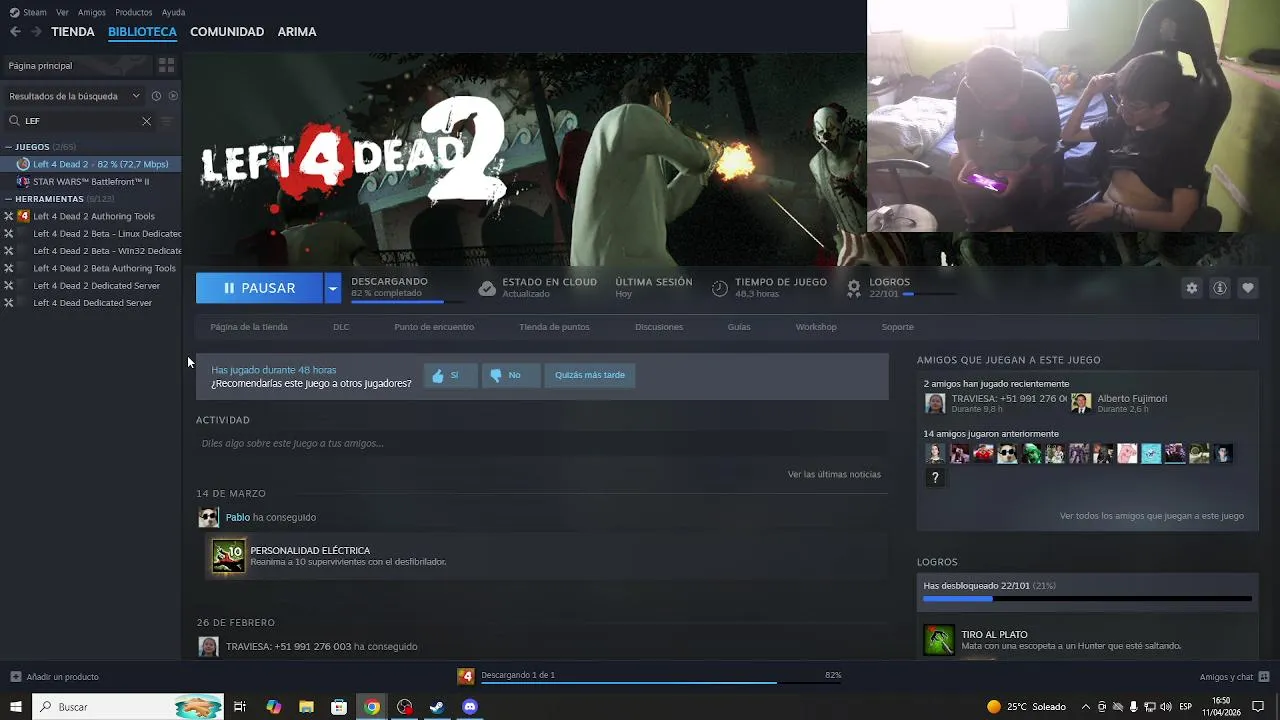This screenshot has width=1280, height=720.
Task: Choose No thumbs down recommendation
Action: point(511,376)
